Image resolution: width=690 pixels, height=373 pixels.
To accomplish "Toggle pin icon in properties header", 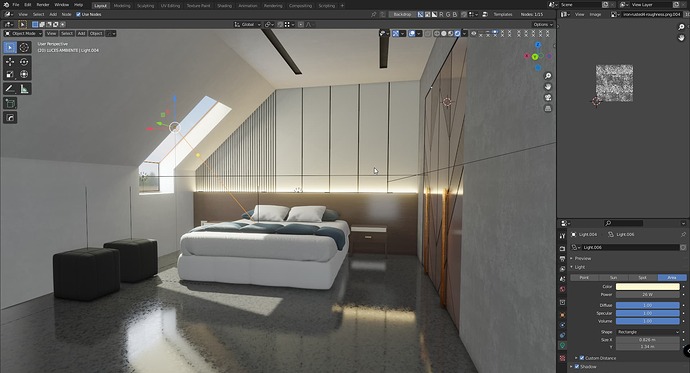I will pyautogui.click(x=683, y=234).
